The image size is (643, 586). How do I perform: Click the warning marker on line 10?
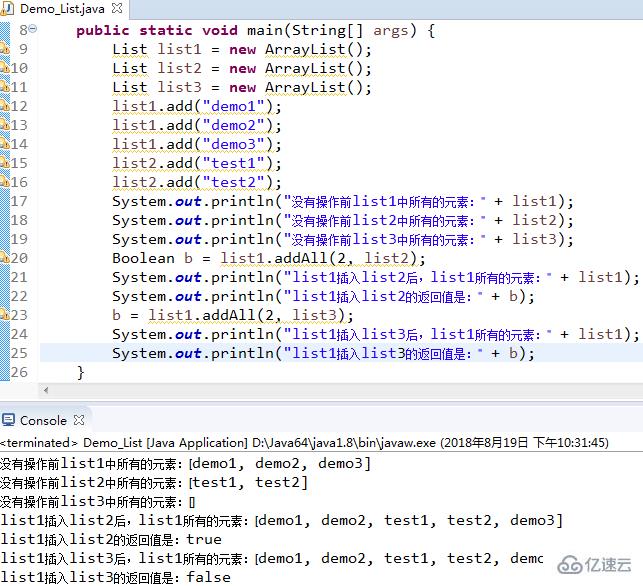pyautogui.click(x=5, y=68)
